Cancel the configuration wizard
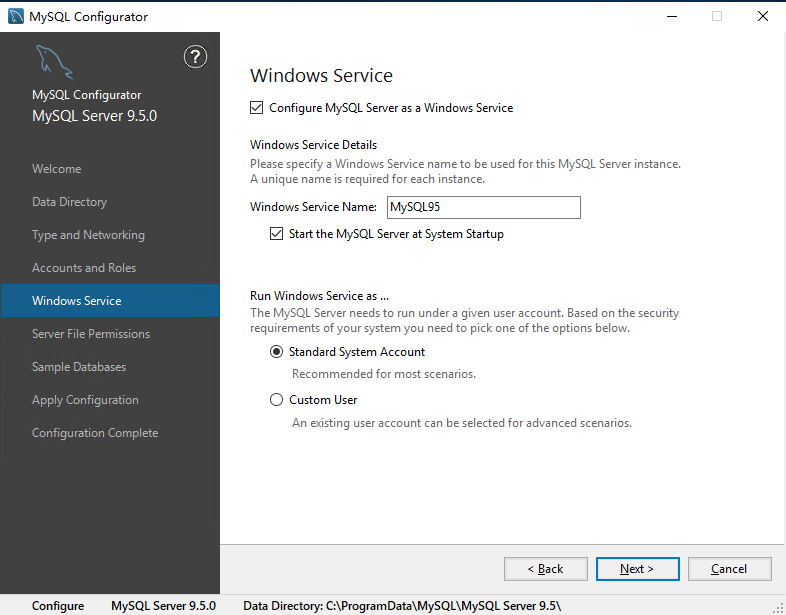The height and width of the screenshot is (615, 786). coord(729,569)
